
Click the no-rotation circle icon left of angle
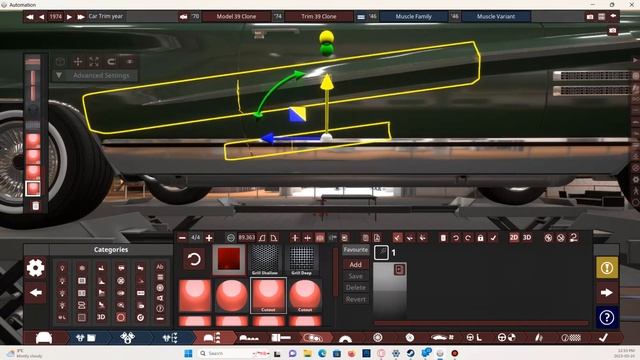click(231, 238)
